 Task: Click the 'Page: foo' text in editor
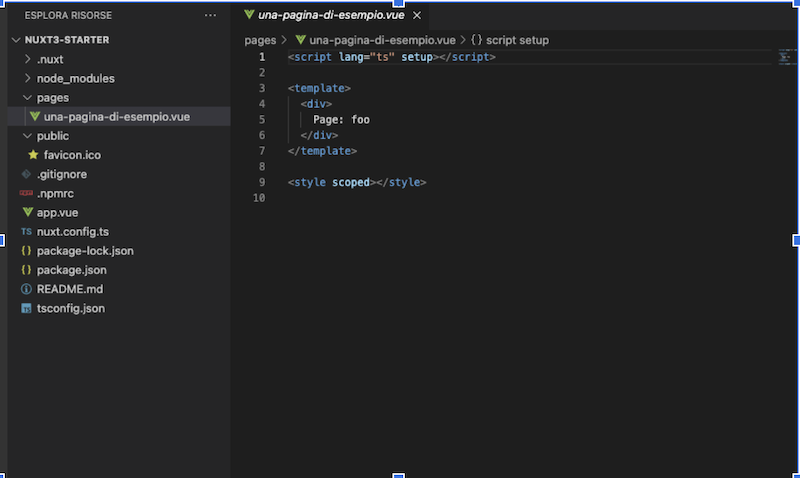[x=341, y=120]
